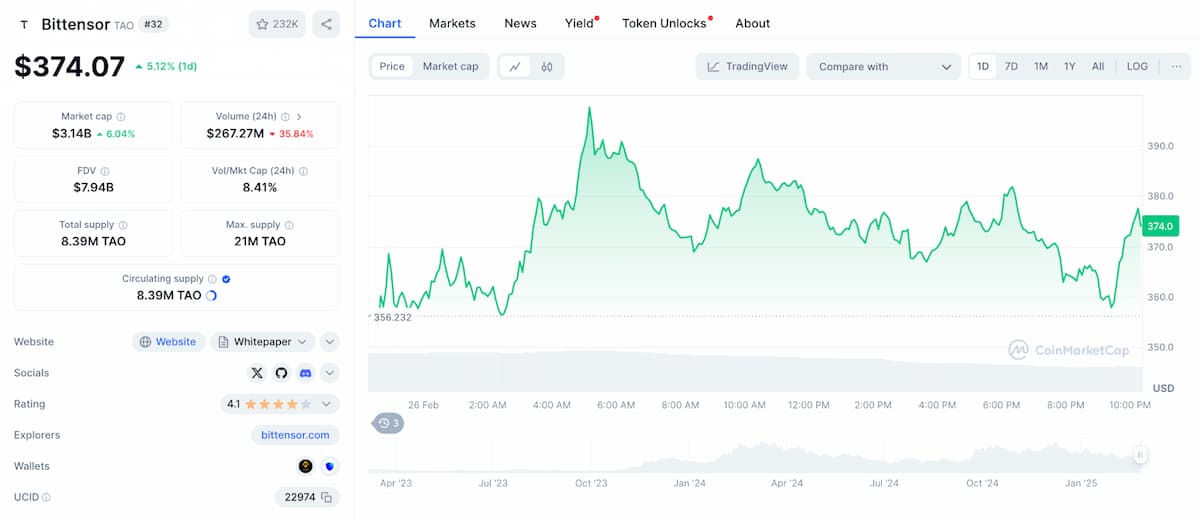Click the Volume (24h) arrow chevron
1200x518 pixels.
(x=299, y=117)
